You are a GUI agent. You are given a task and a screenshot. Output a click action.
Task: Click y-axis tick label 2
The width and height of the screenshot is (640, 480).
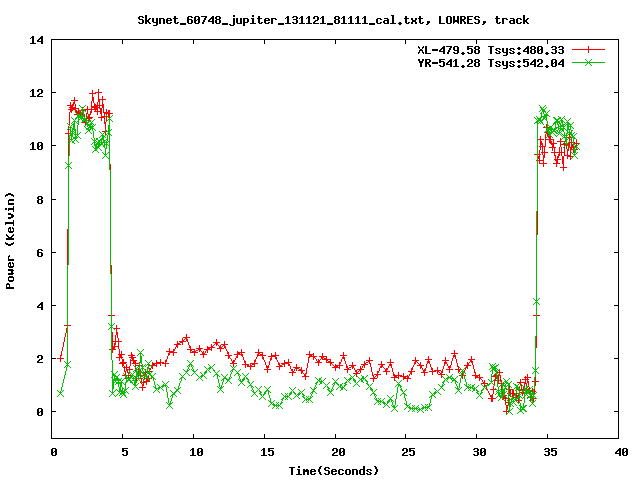[x=40, y=359]
